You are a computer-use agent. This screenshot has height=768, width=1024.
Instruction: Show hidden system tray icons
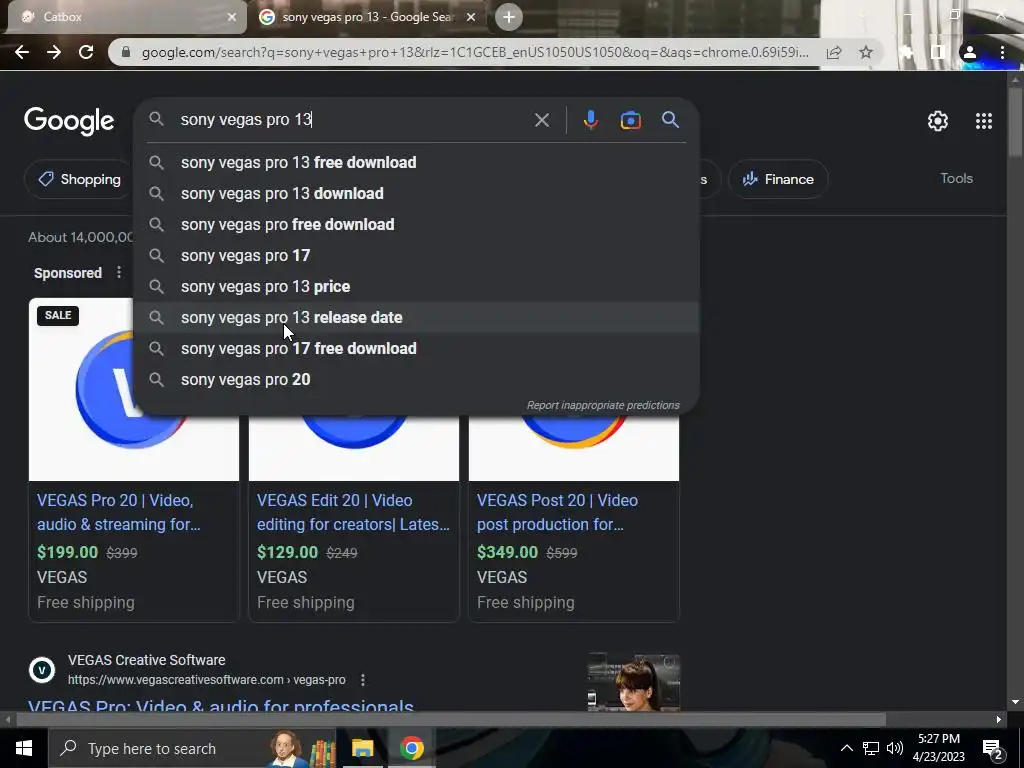click(x=846, y=748)
